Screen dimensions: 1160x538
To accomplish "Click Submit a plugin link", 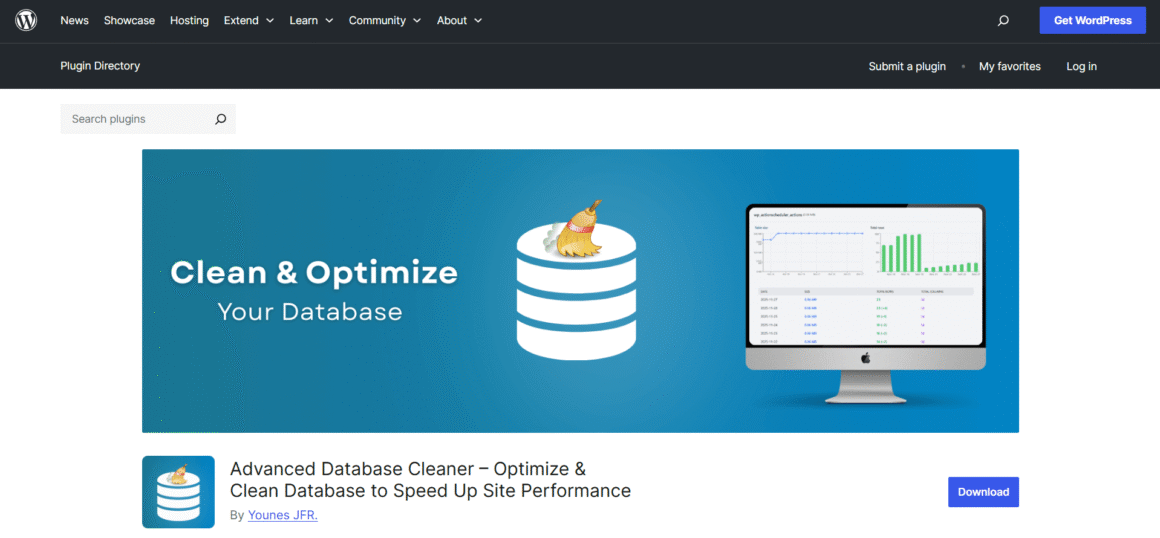I will 907,67.
